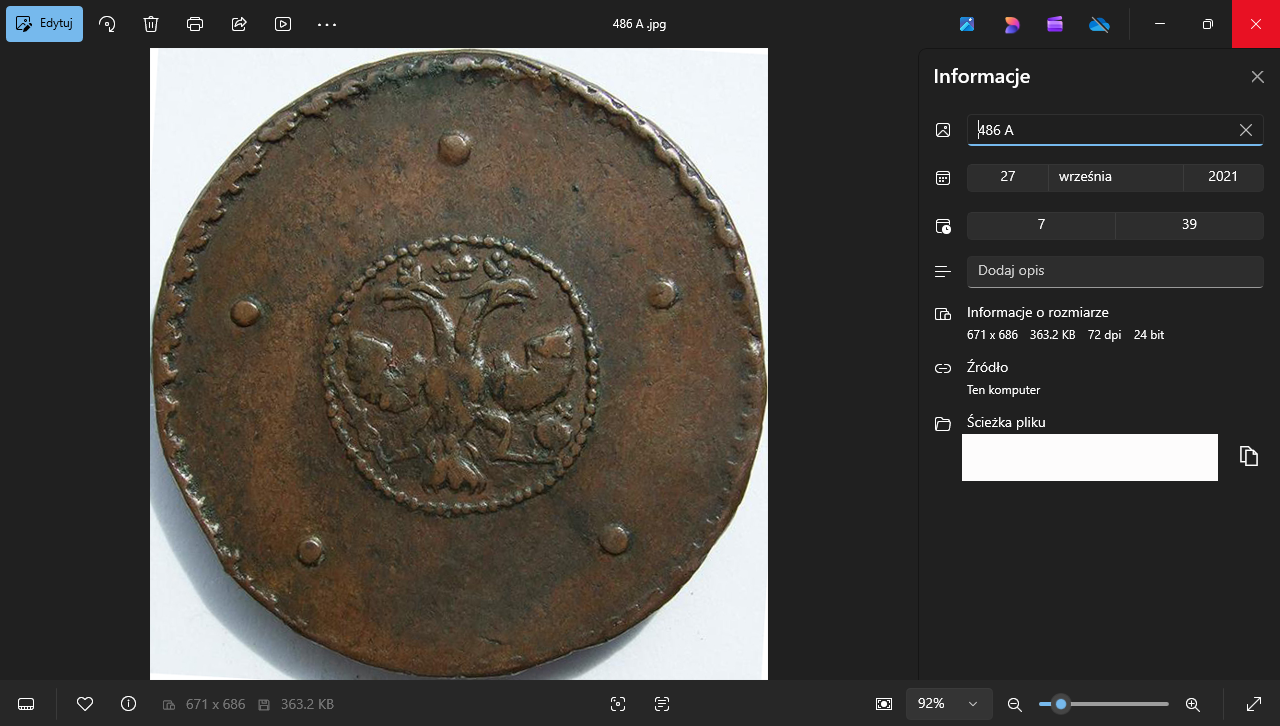Open the share icon in toolbar
The width and height of the screenshot is (1280, 726).
point(239,24)
